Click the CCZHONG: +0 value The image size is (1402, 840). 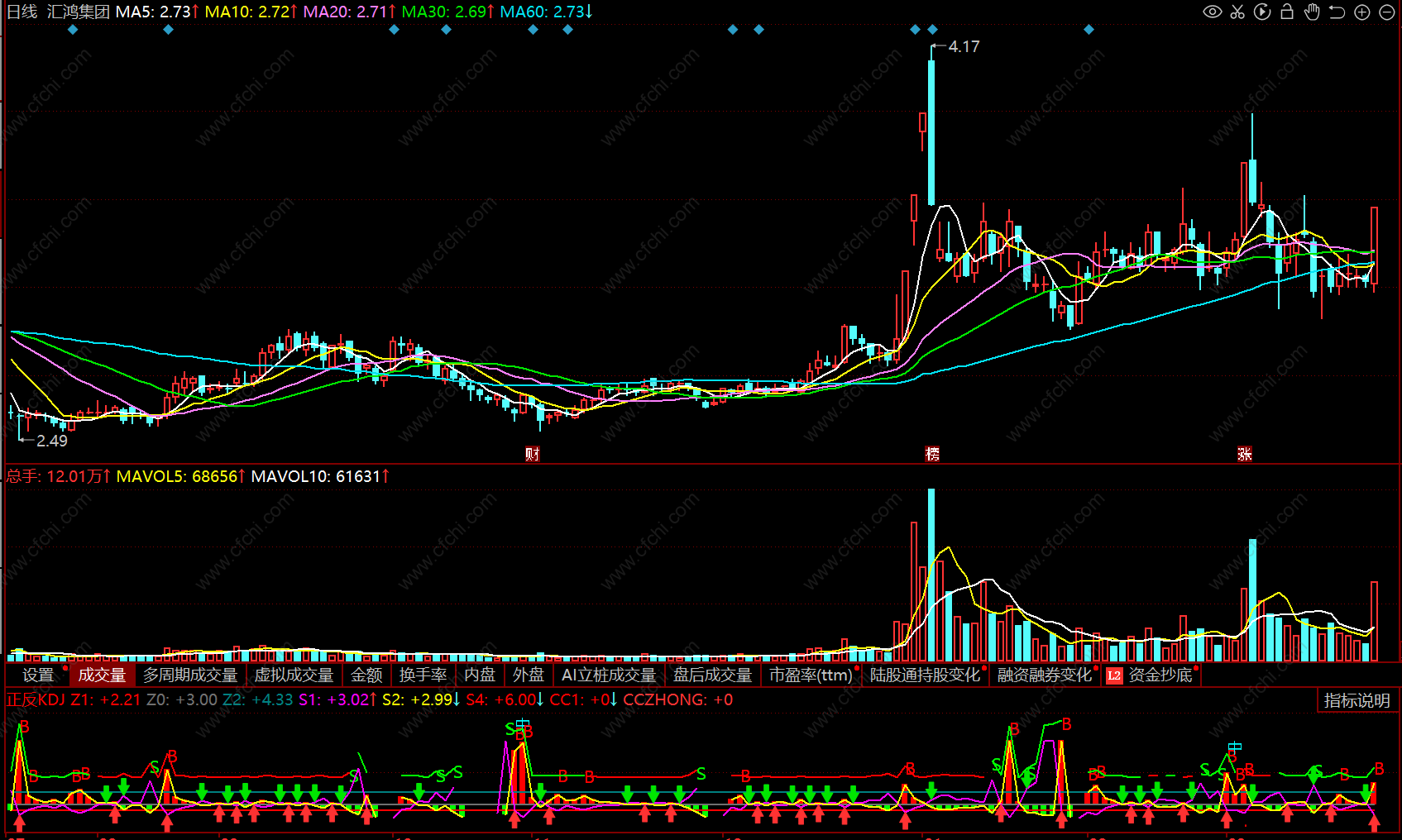click(677, 699)
